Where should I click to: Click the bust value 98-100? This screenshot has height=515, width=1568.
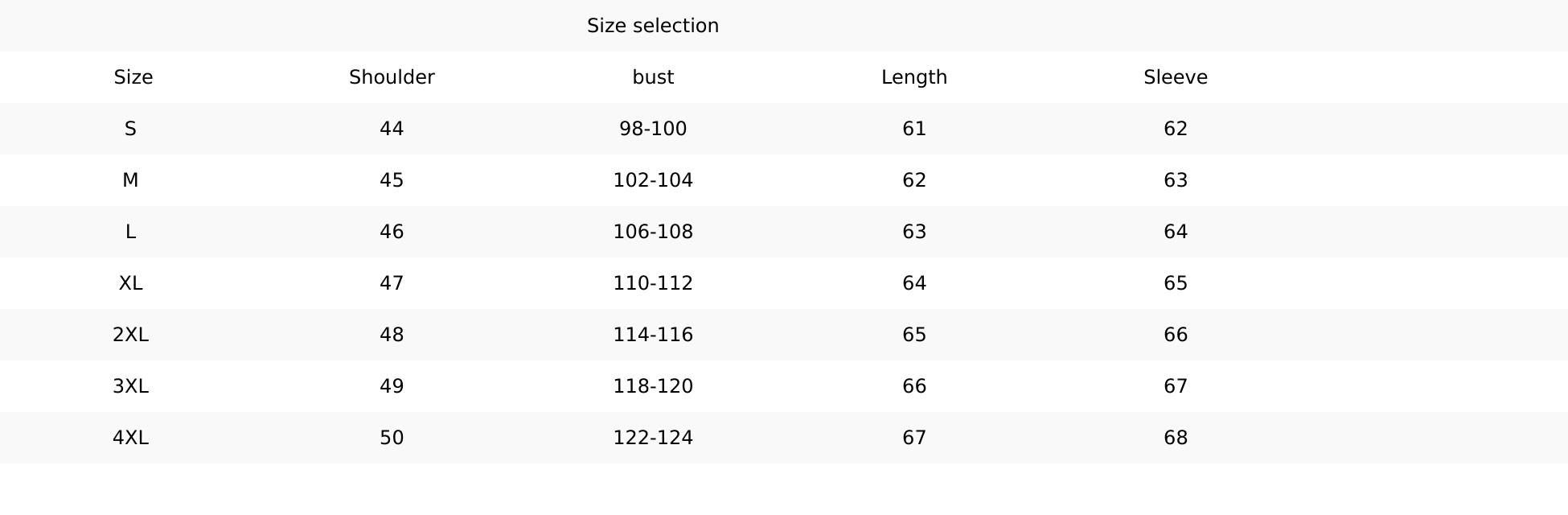pos(653,129)
